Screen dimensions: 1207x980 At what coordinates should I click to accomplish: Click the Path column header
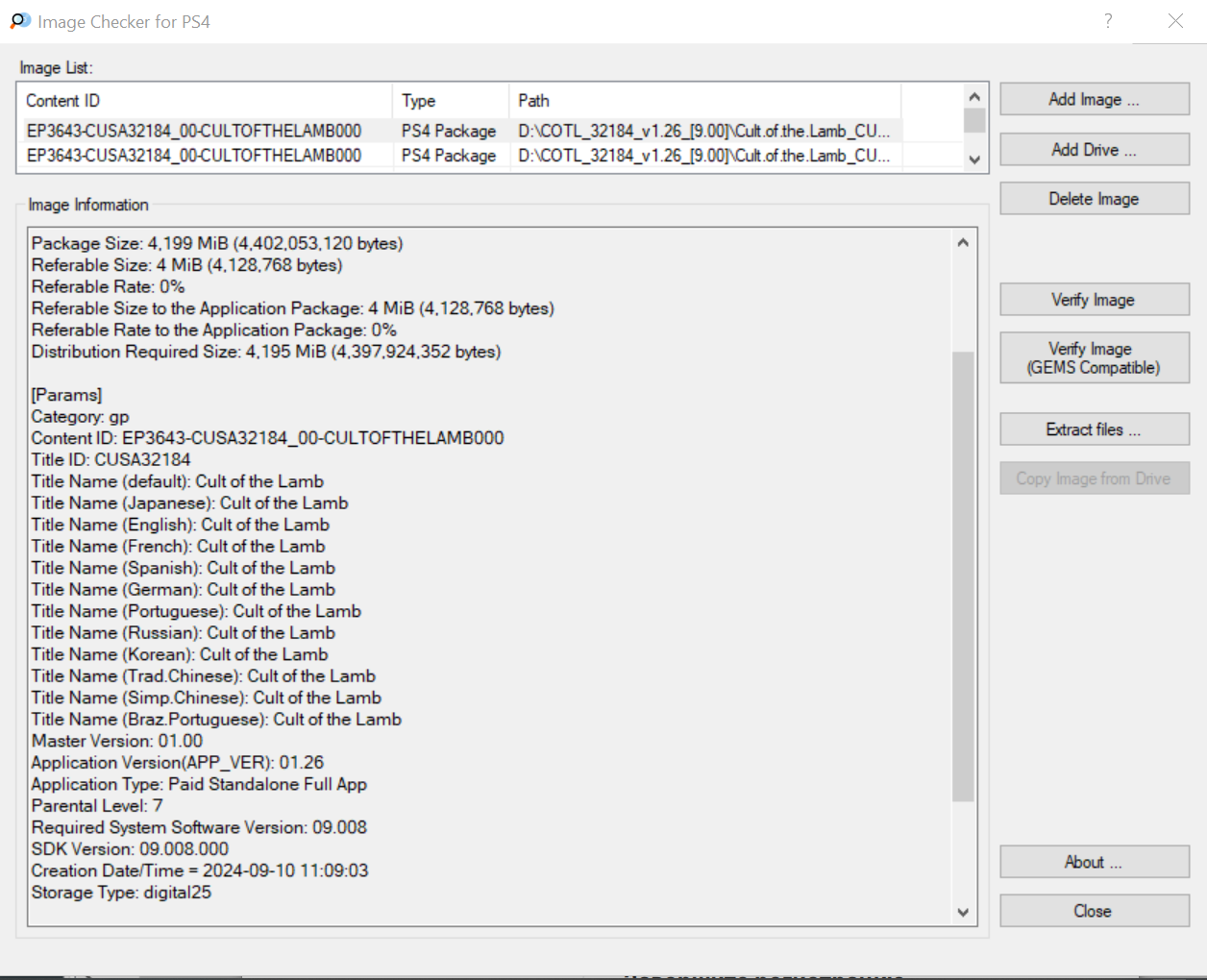(x=703, y=101)
